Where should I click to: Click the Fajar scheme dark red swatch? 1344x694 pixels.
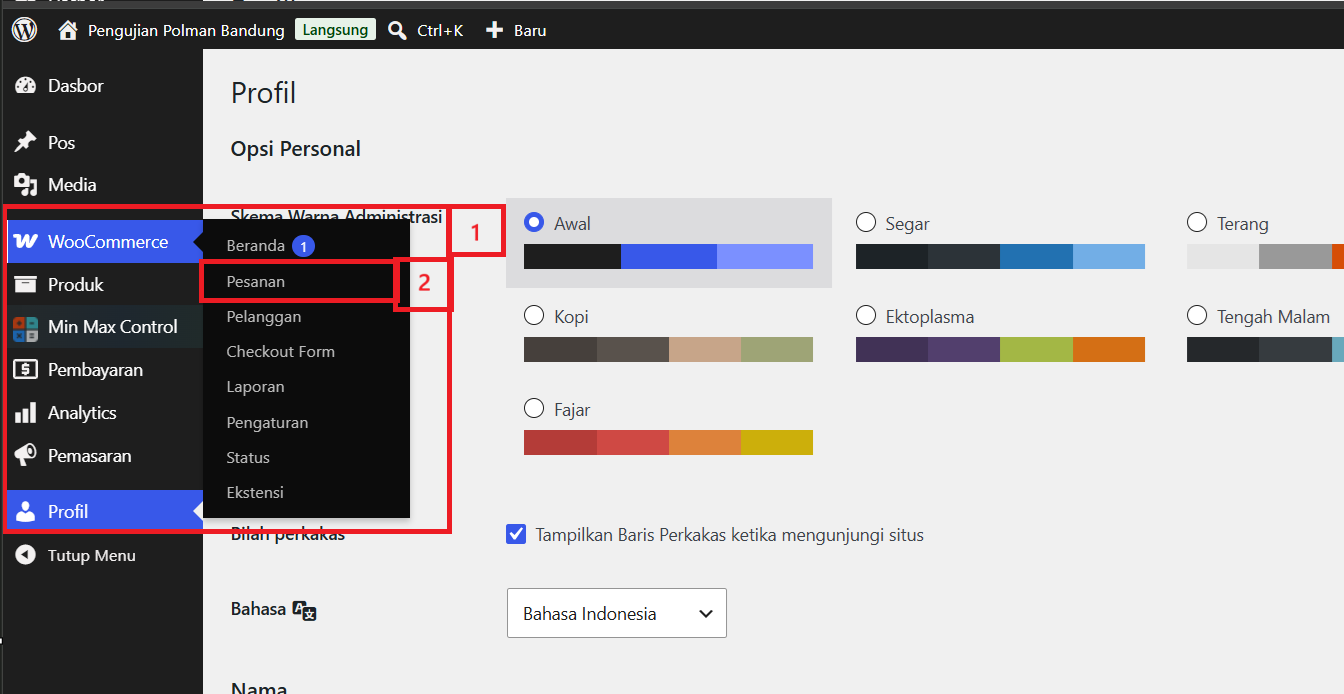(x=560, y=442)
